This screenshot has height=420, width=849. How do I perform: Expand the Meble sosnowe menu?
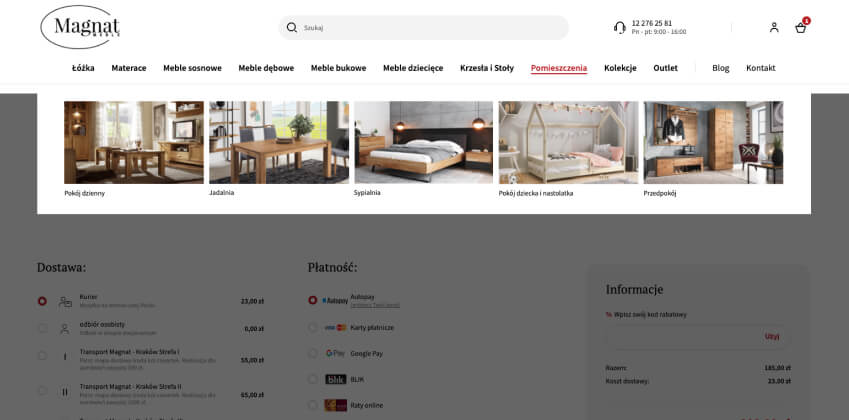point(192,68)
